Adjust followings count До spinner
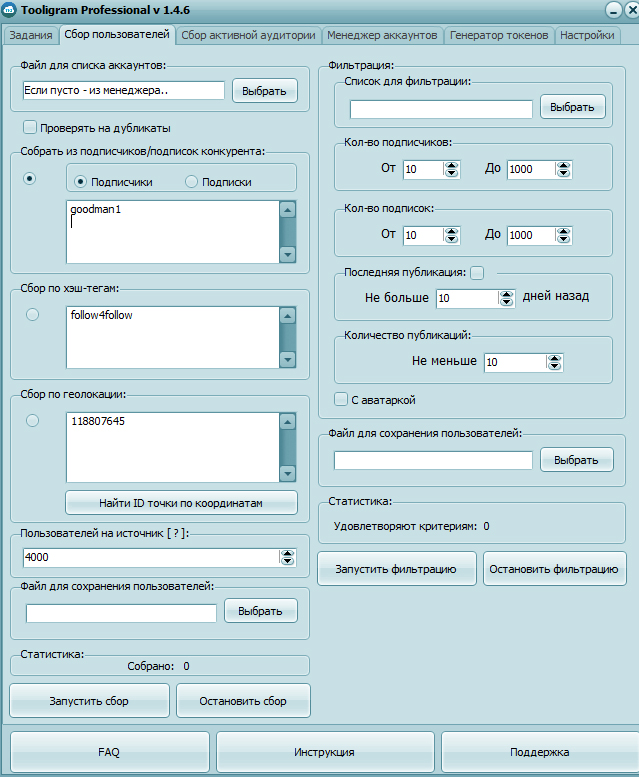The image size is (639, 777). [x=563, y=235]
